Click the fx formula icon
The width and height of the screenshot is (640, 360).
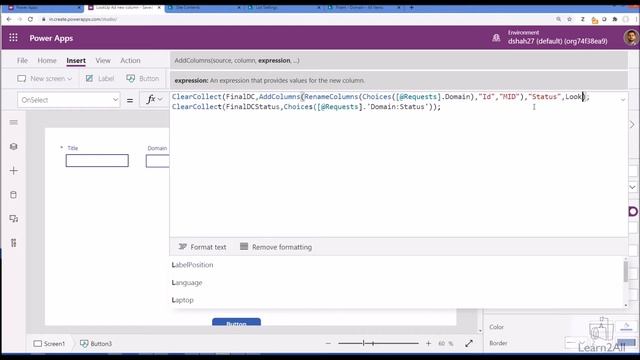tap(151, 99)
